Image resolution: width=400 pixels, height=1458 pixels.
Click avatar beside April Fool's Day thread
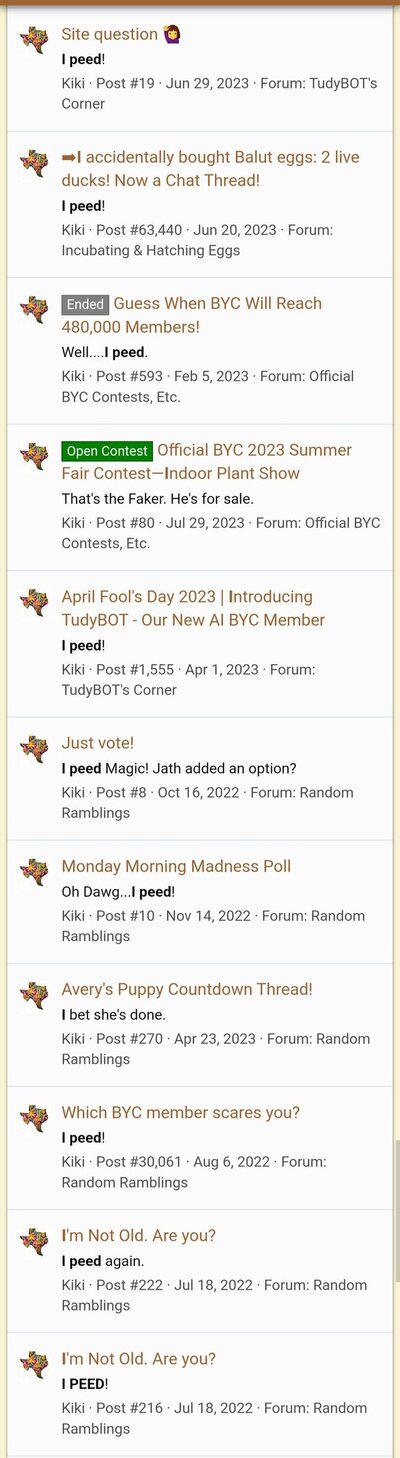(x=34, y=603)
